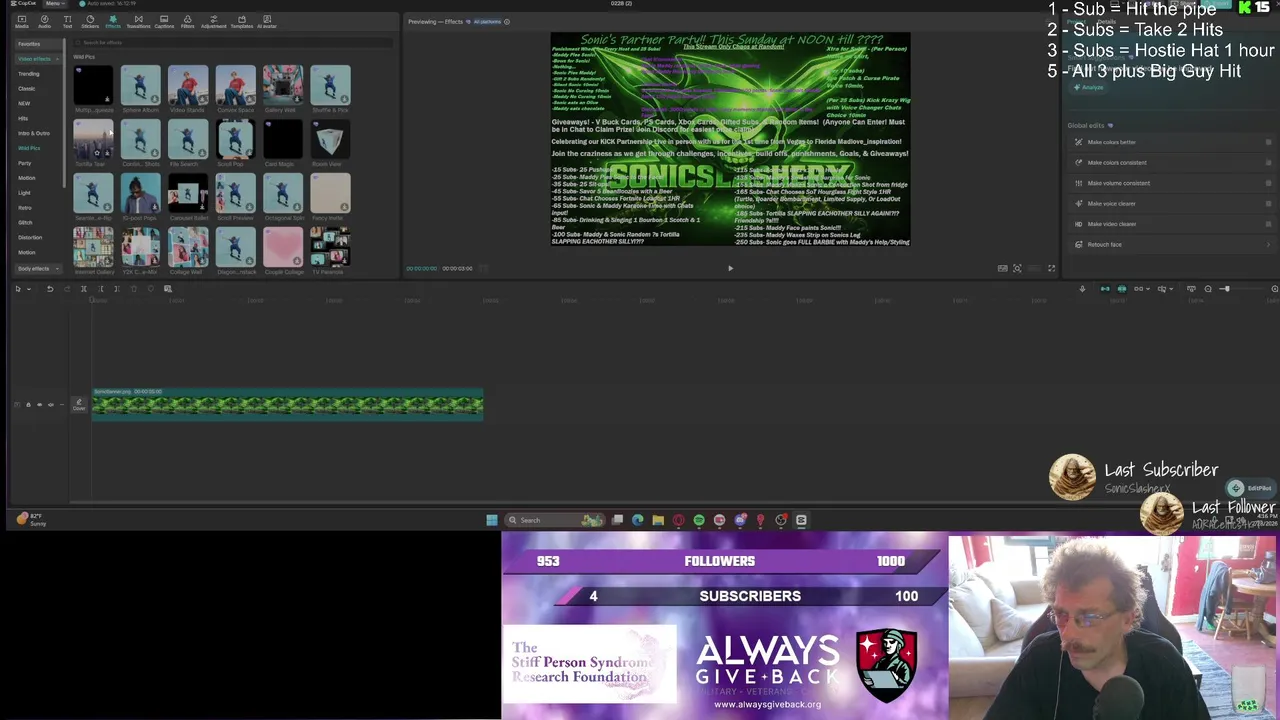Toggle Make video clearer
Image resolution: width=1280 pixels, height=720 pixels.
click(x=1268, y=224)
